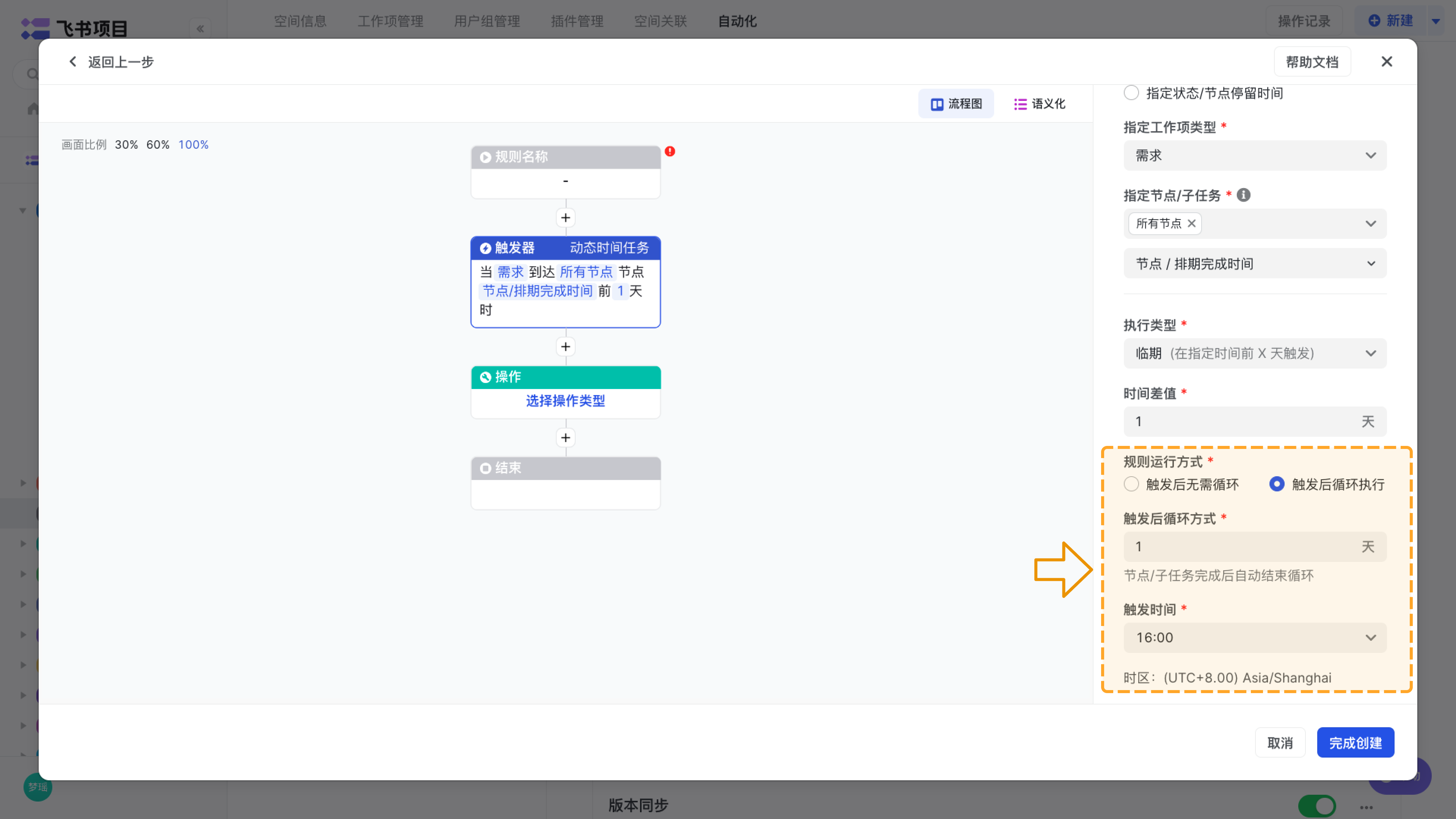
Task: Click 完成创建 to finish creating rule
Action: click(1356, 743)
